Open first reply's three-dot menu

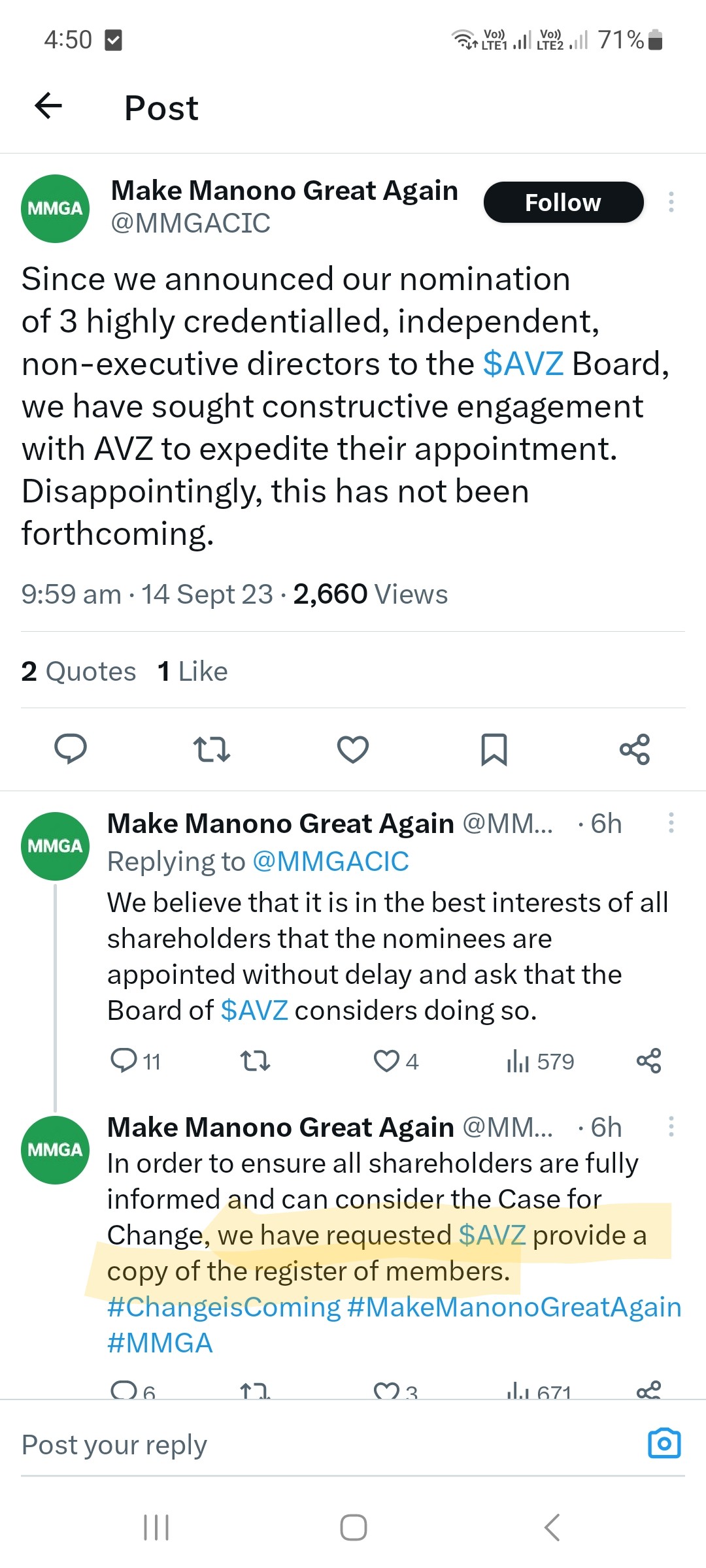pos(671,823)
